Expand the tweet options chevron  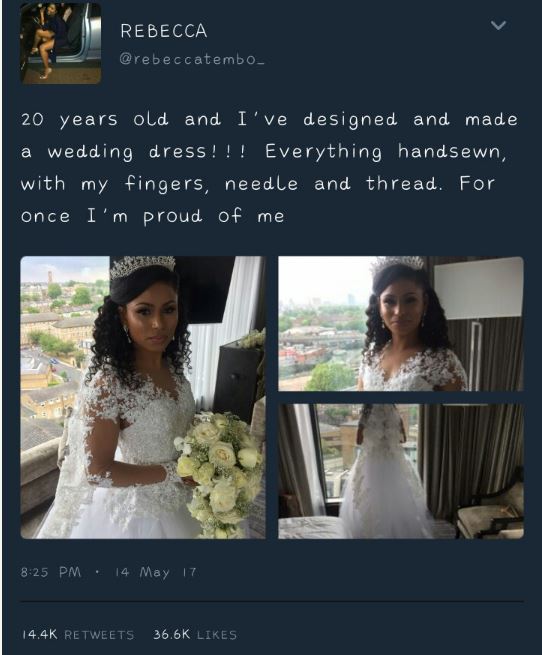498,25
